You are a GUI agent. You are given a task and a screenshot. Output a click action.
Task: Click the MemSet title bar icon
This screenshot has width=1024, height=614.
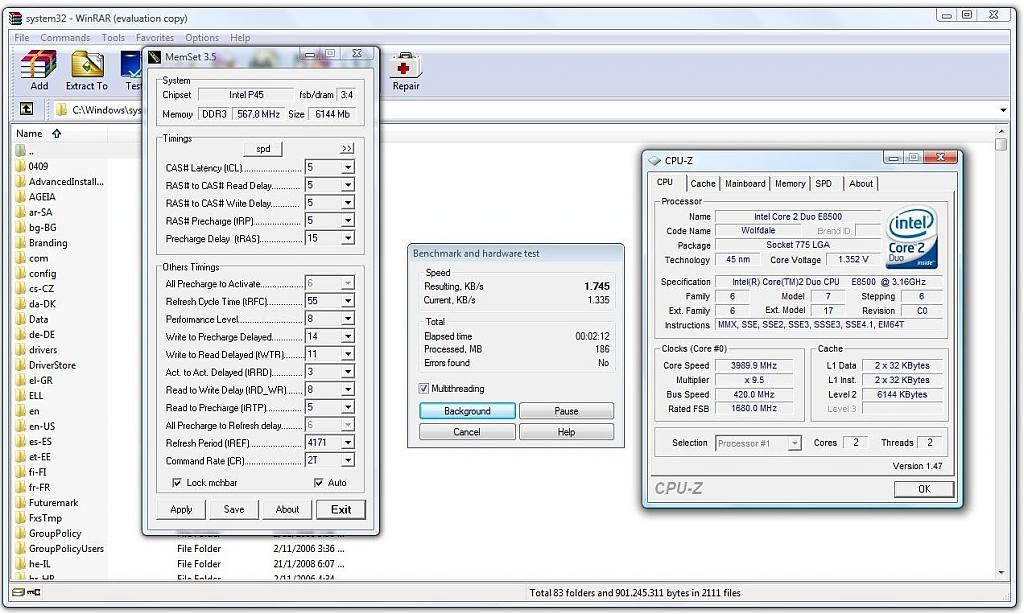154,57
